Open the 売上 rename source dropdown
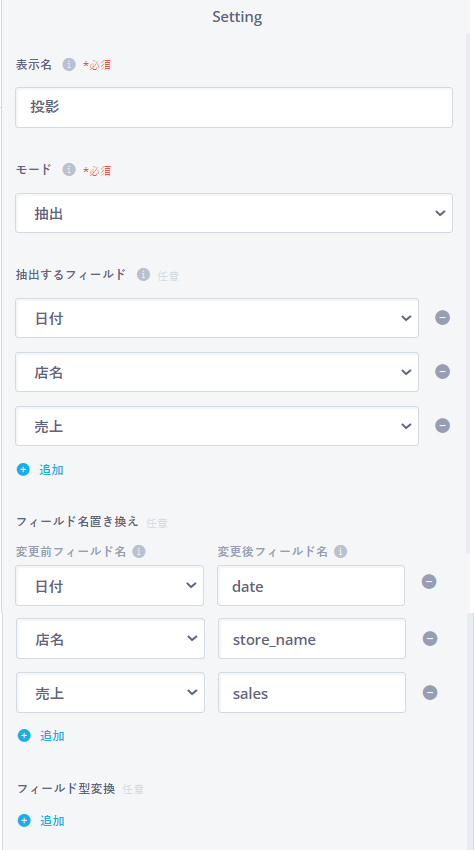 click(x=111, y=693)
